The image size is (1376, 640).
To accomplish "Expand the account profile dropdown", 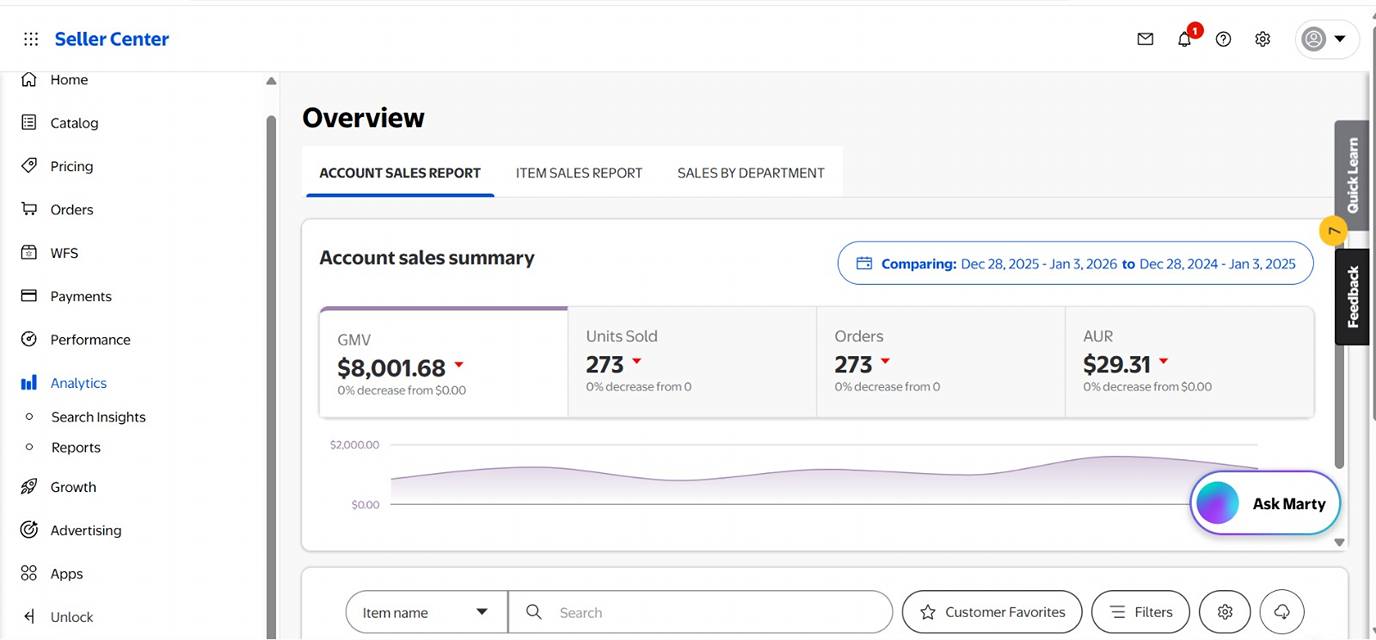I will 1326,39.
